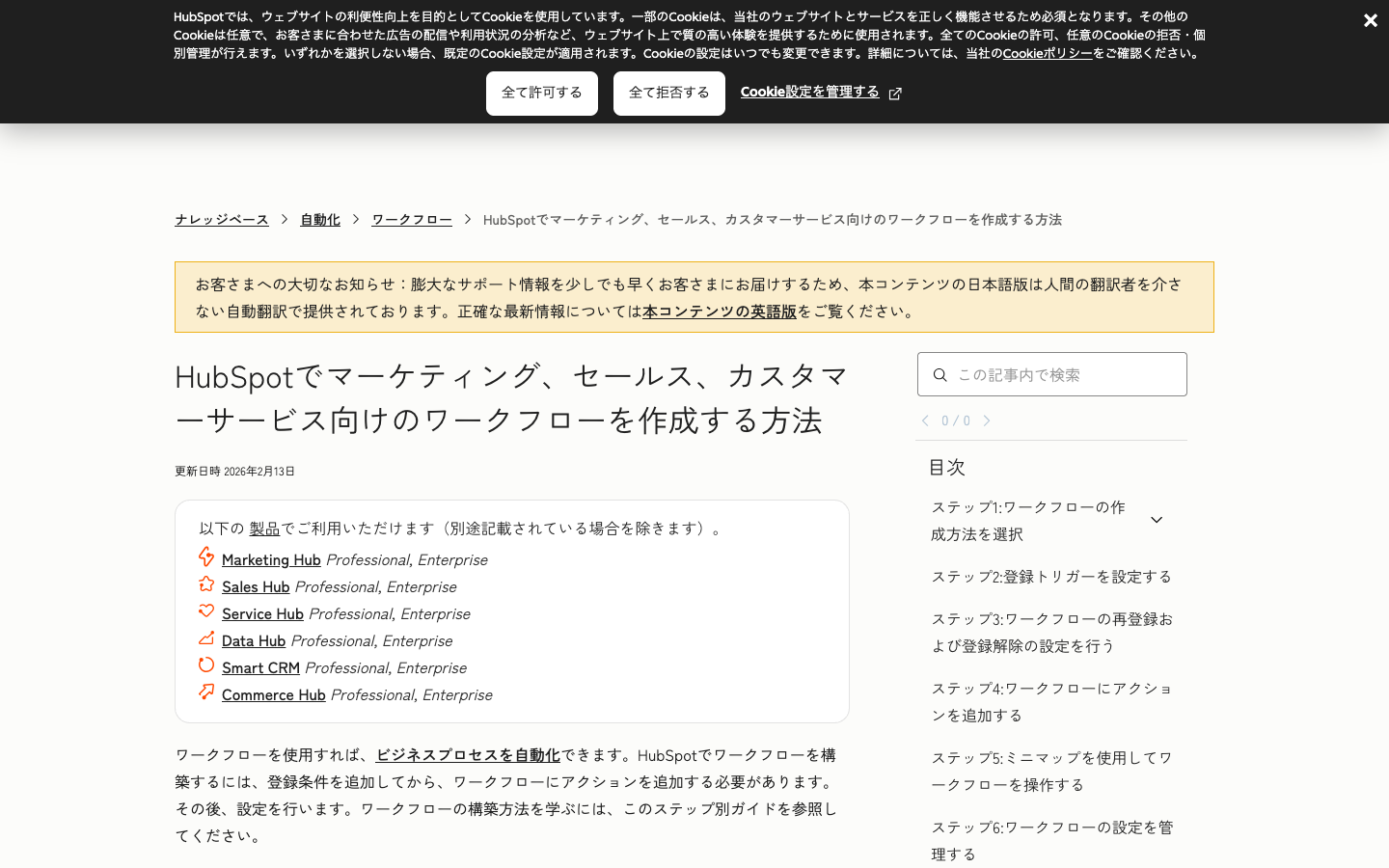1389x868 pixels.
Task: Collapse the ステップ1 section in the table of contents
Action: (1157, 519)
